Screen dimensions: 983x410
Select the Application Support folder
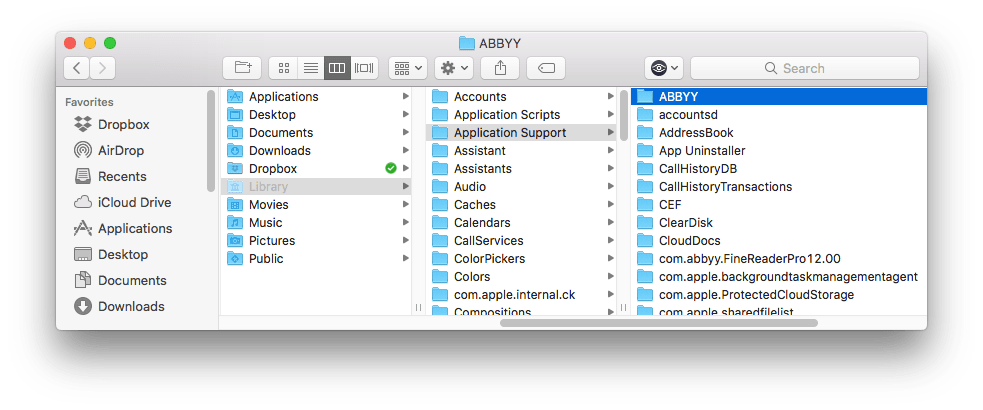522,133
